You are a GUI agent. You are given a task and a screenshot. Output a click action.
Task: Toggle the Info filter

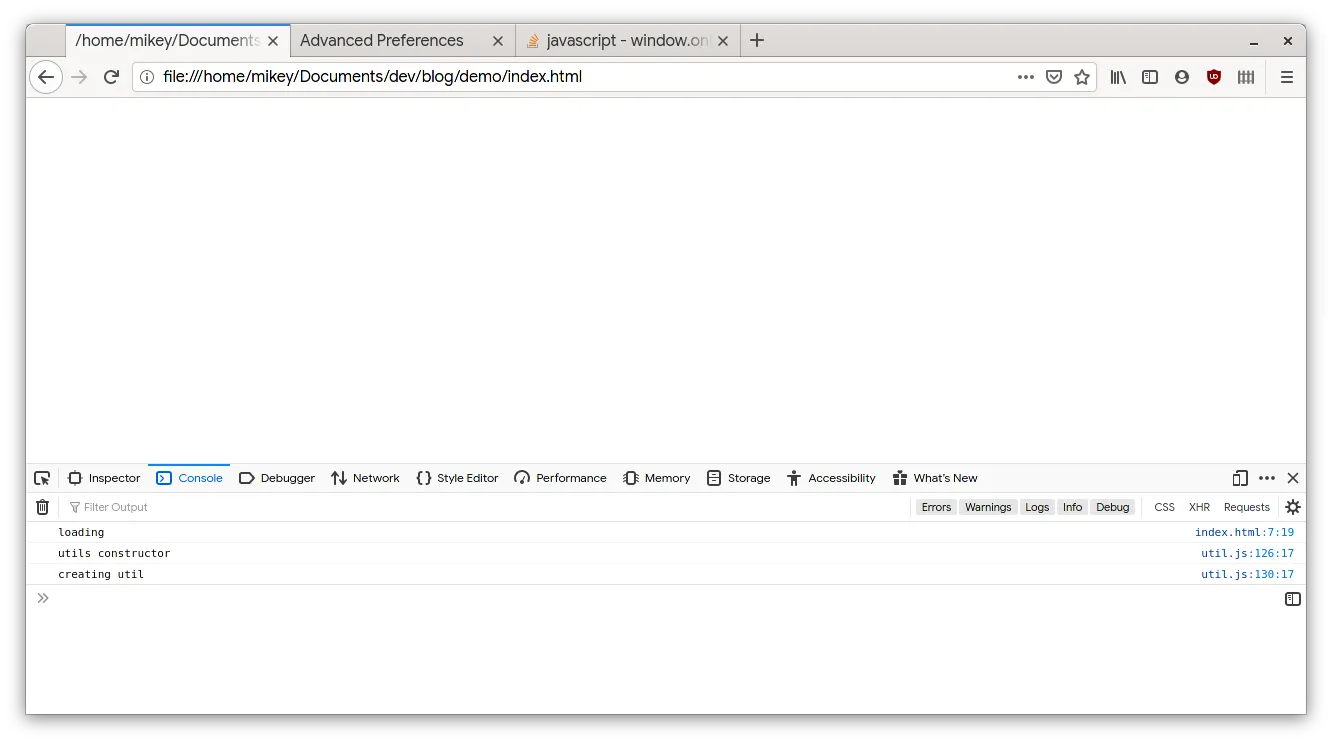1072,507
